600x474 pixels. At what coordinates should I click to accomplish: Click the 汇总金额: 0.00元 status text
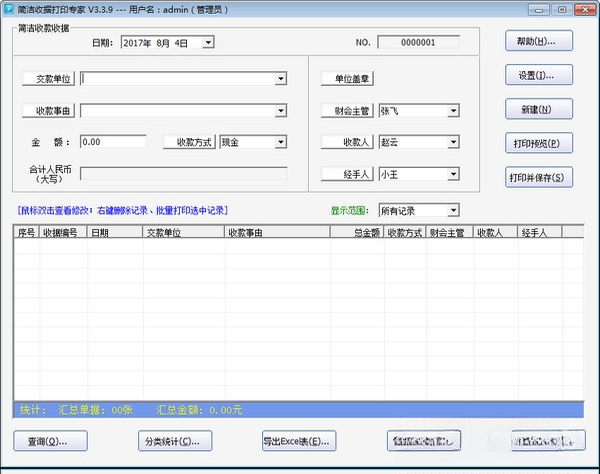coord(199,410)
